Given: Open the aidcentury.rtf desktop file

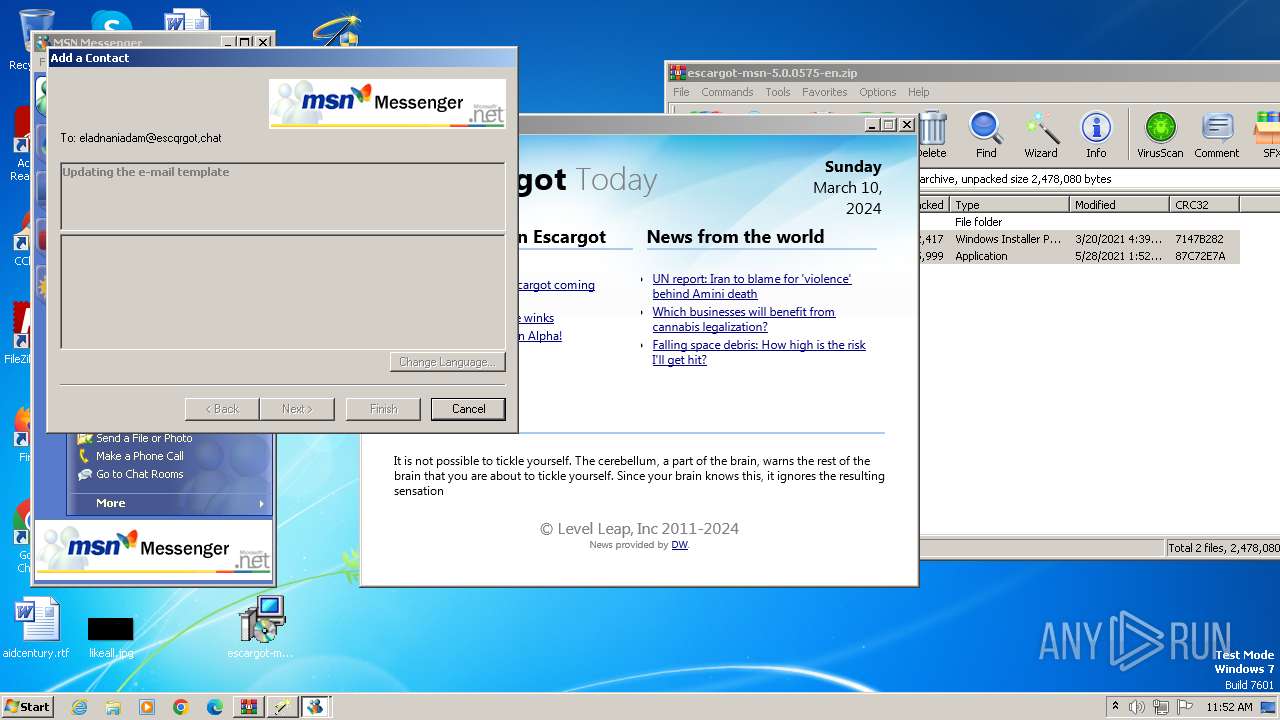Looking at the screenshot, I should (x=36, y=629).
